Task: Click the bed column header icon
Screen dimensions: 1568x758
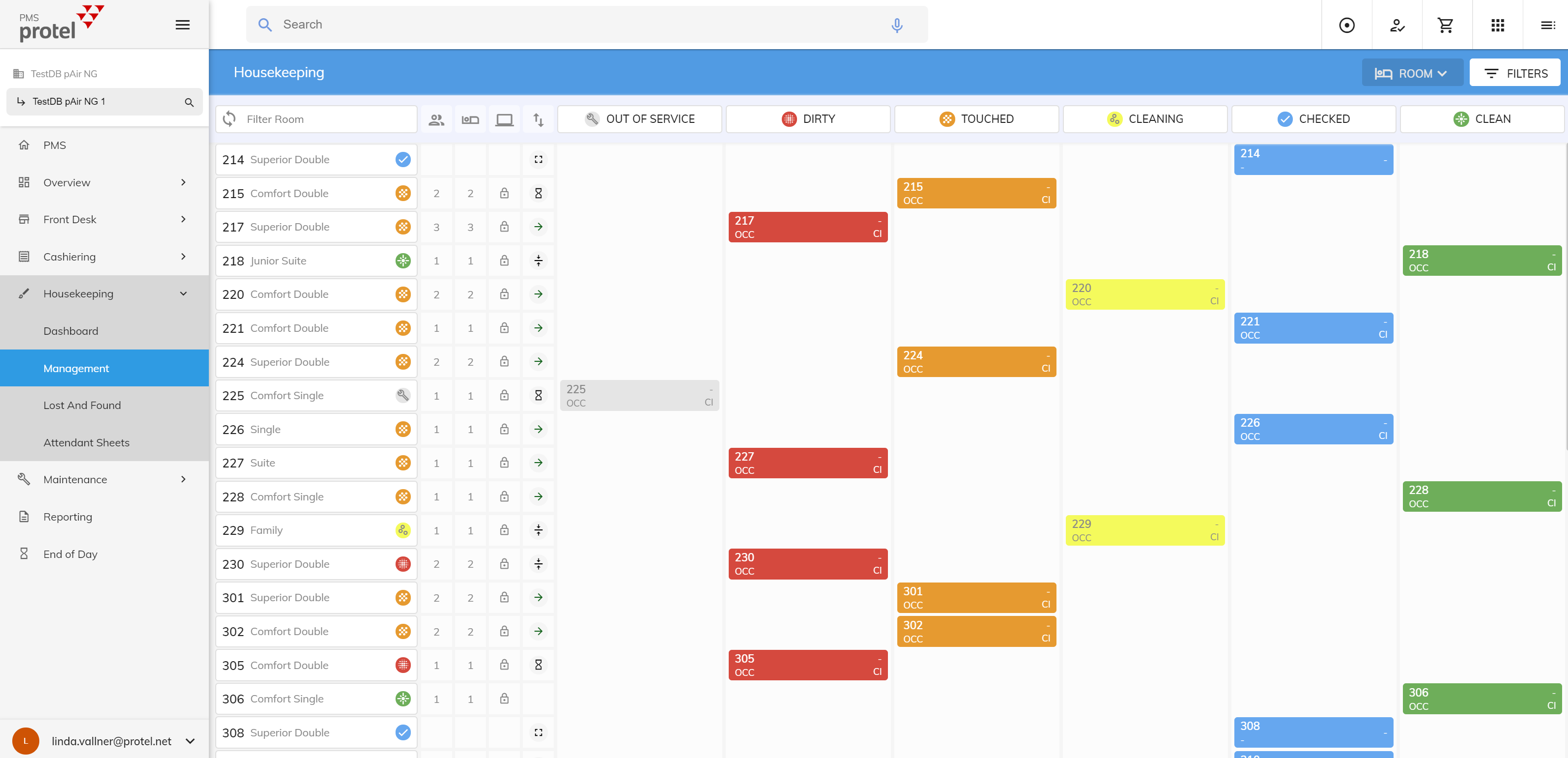Action: [x=470, y=119]
